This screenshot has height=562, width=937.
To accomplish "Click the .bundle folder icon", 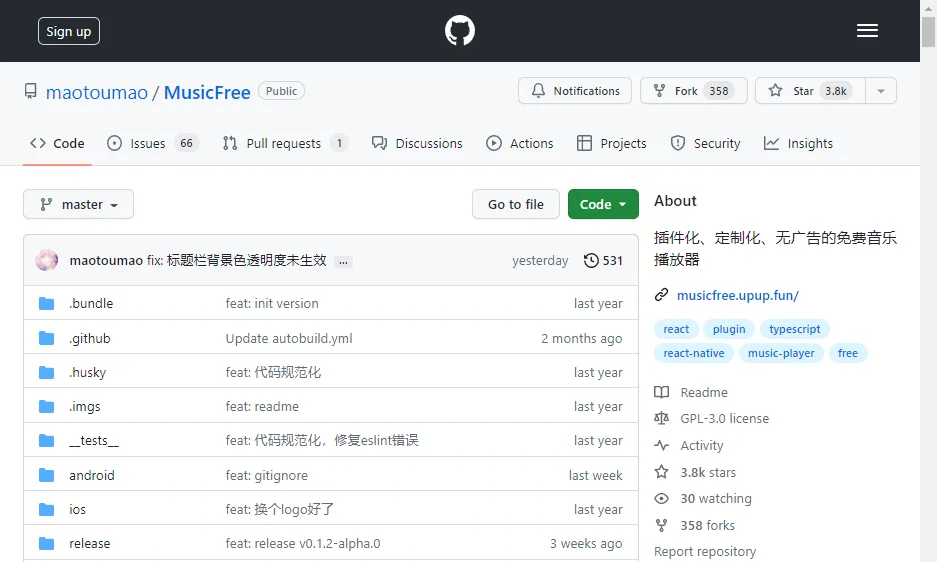I will (47, 304).
